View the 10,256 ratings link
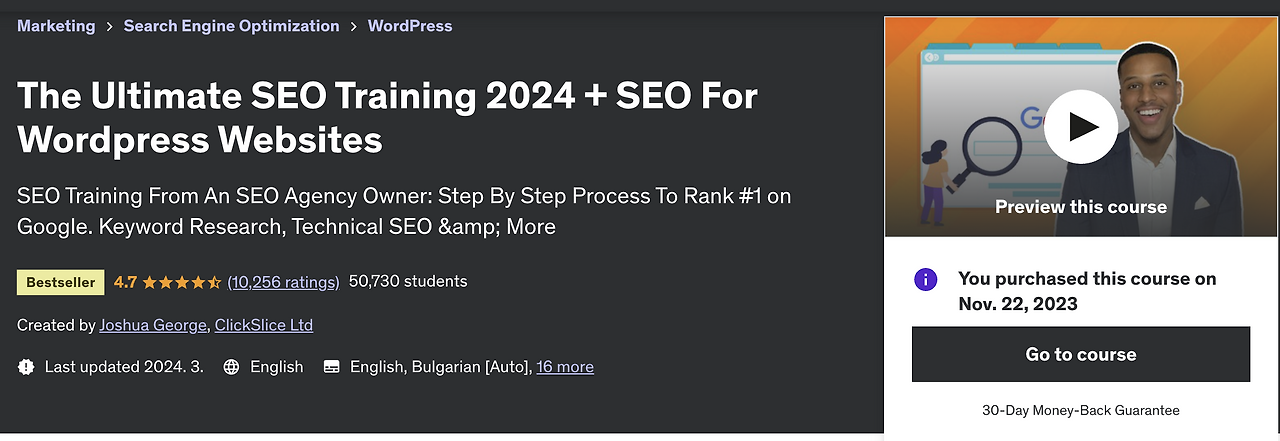Image resolution: width=1280 pixels, height=441 pixels. point(283,282)
